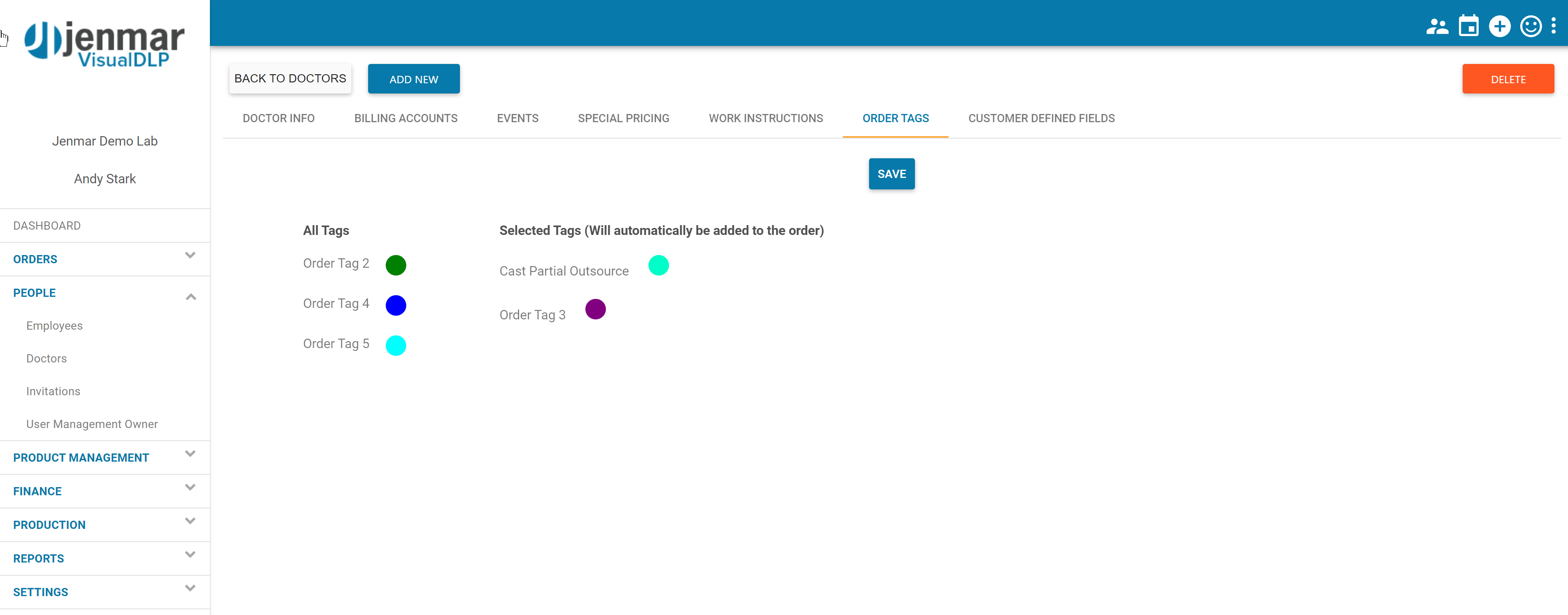Open the Customer Defined Fields tab
Viewport: 1568px width, 615px height.
coord(1042,119)
